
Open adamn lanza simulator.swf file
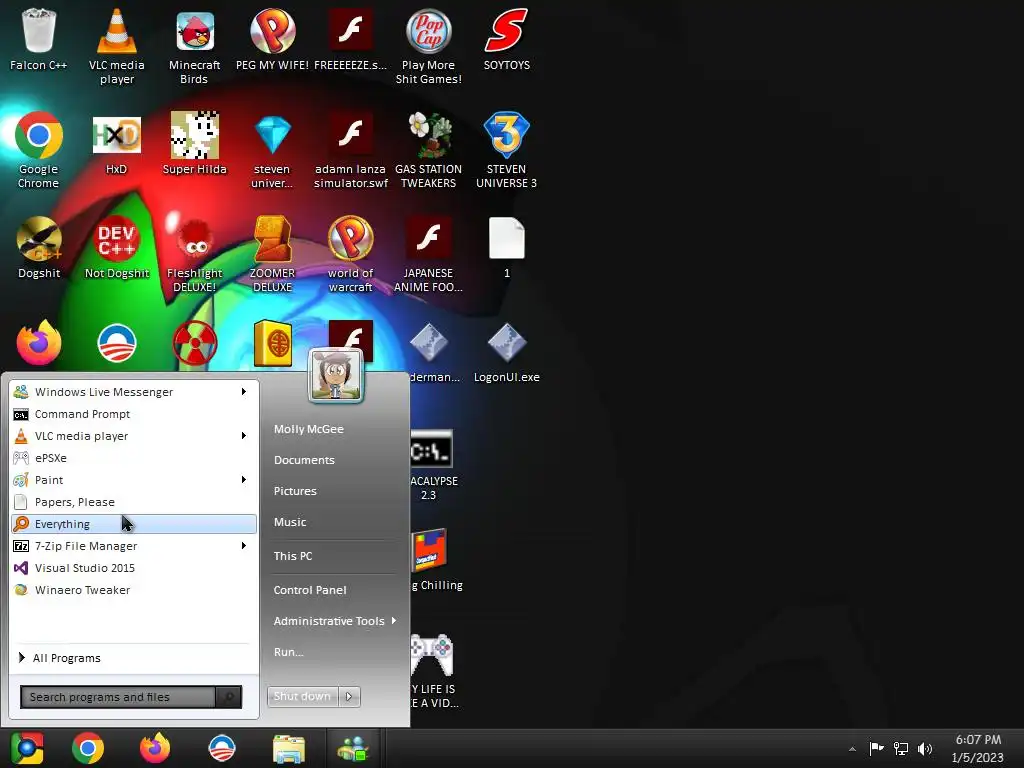pyautogui.click(x=351, y=151)
